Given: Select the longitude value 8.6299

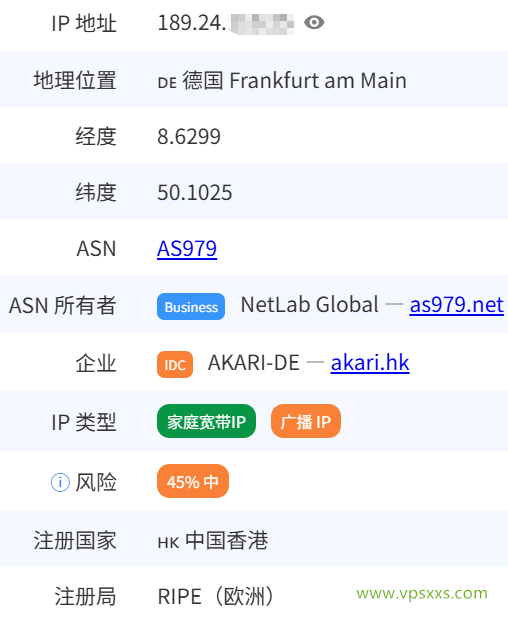Looking at the screenshot, I should 189,137.
